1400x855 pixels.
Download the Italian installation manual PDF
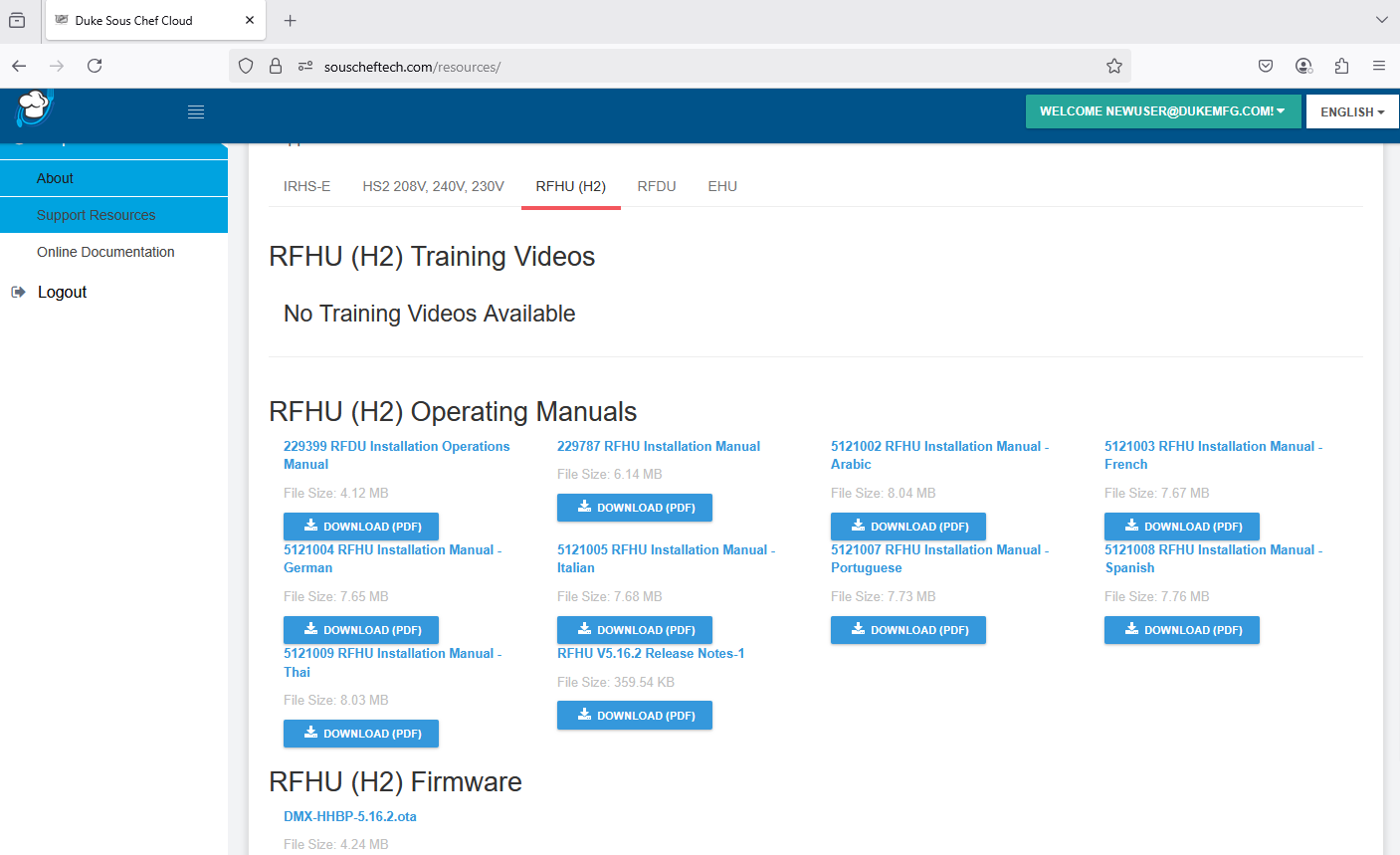click(635, 630)
